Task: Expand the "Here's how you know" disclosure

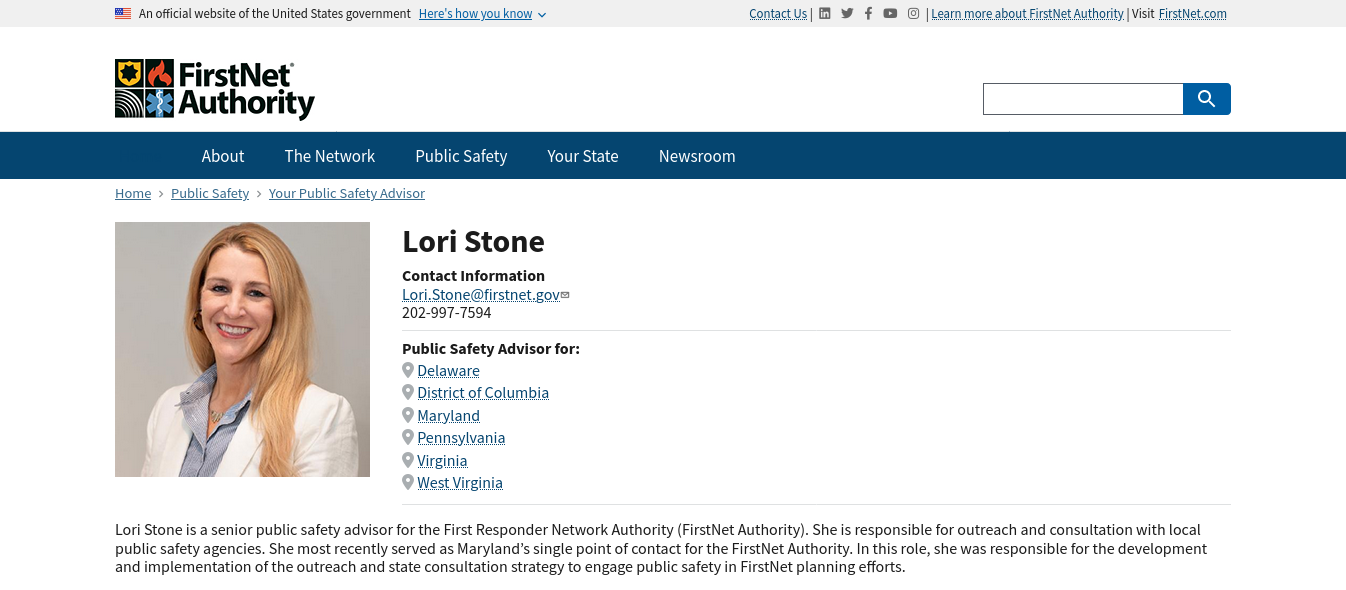Action: (x=483, y=14)
